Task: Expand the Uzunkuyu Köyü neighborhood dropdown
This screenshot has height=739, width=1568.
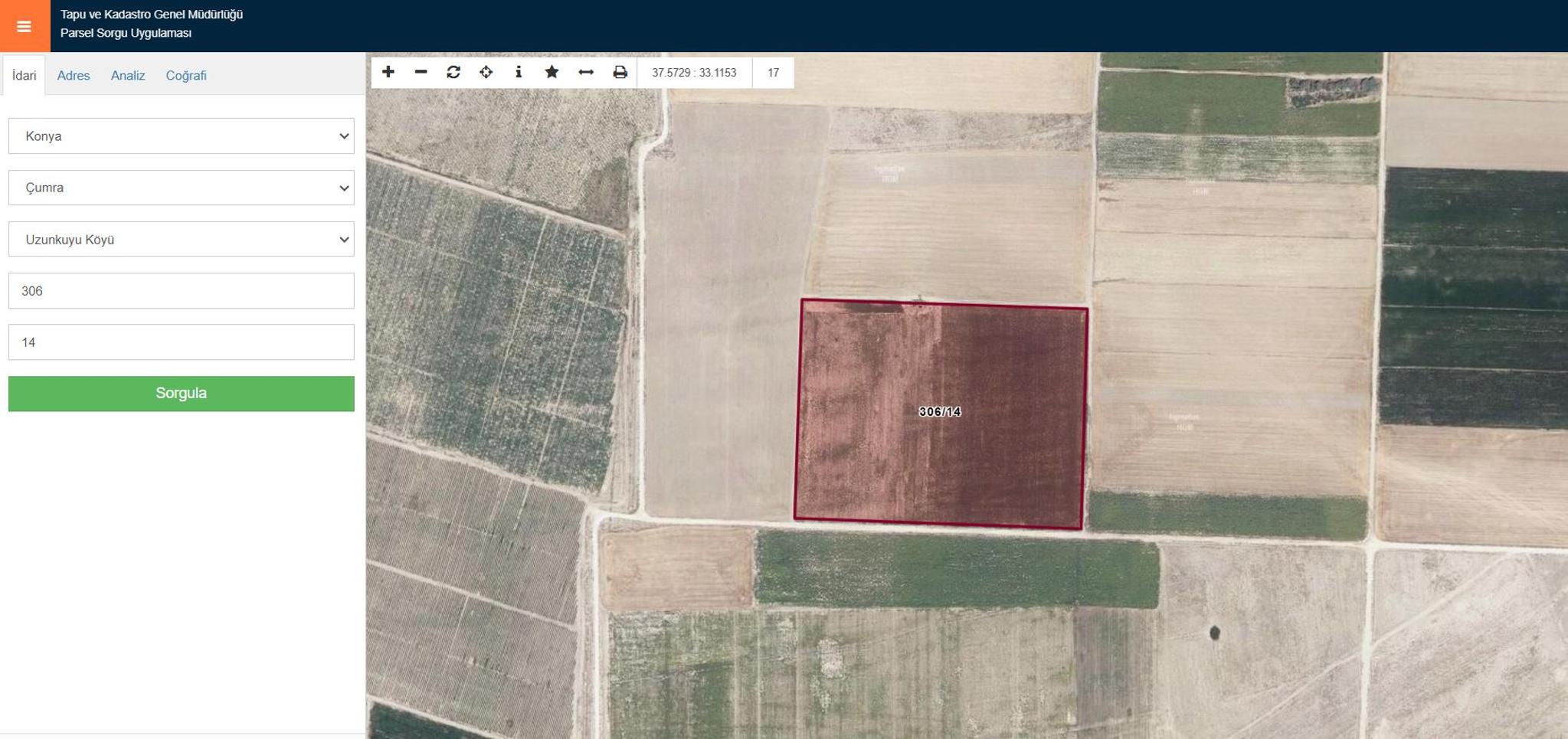Action: [182, 239]
